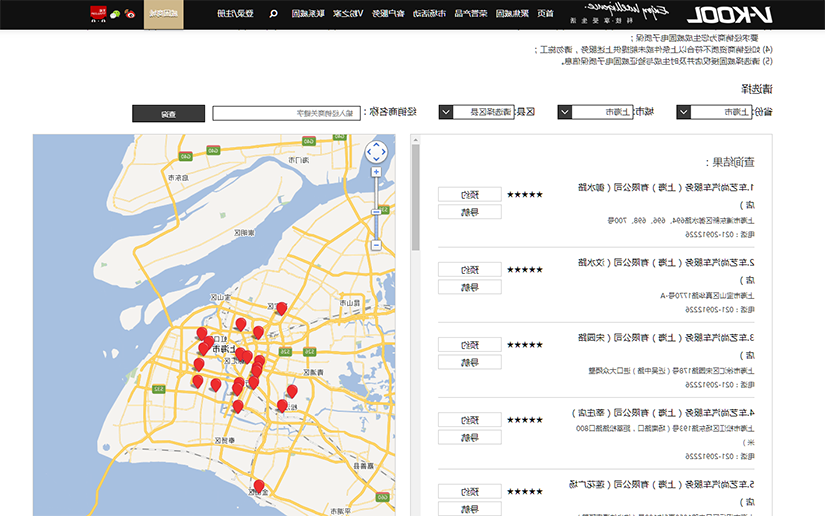Click the 青浦区 label on the map
The height and width of the screenshot is (516, 825).
pyautogui.click(x=314, y=372)
